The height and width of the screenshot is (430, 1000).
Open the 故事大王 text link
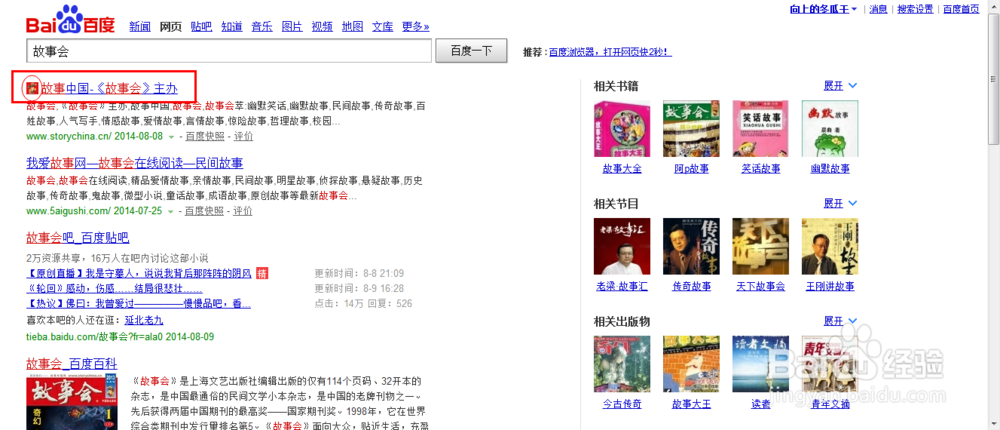(691, 404)
